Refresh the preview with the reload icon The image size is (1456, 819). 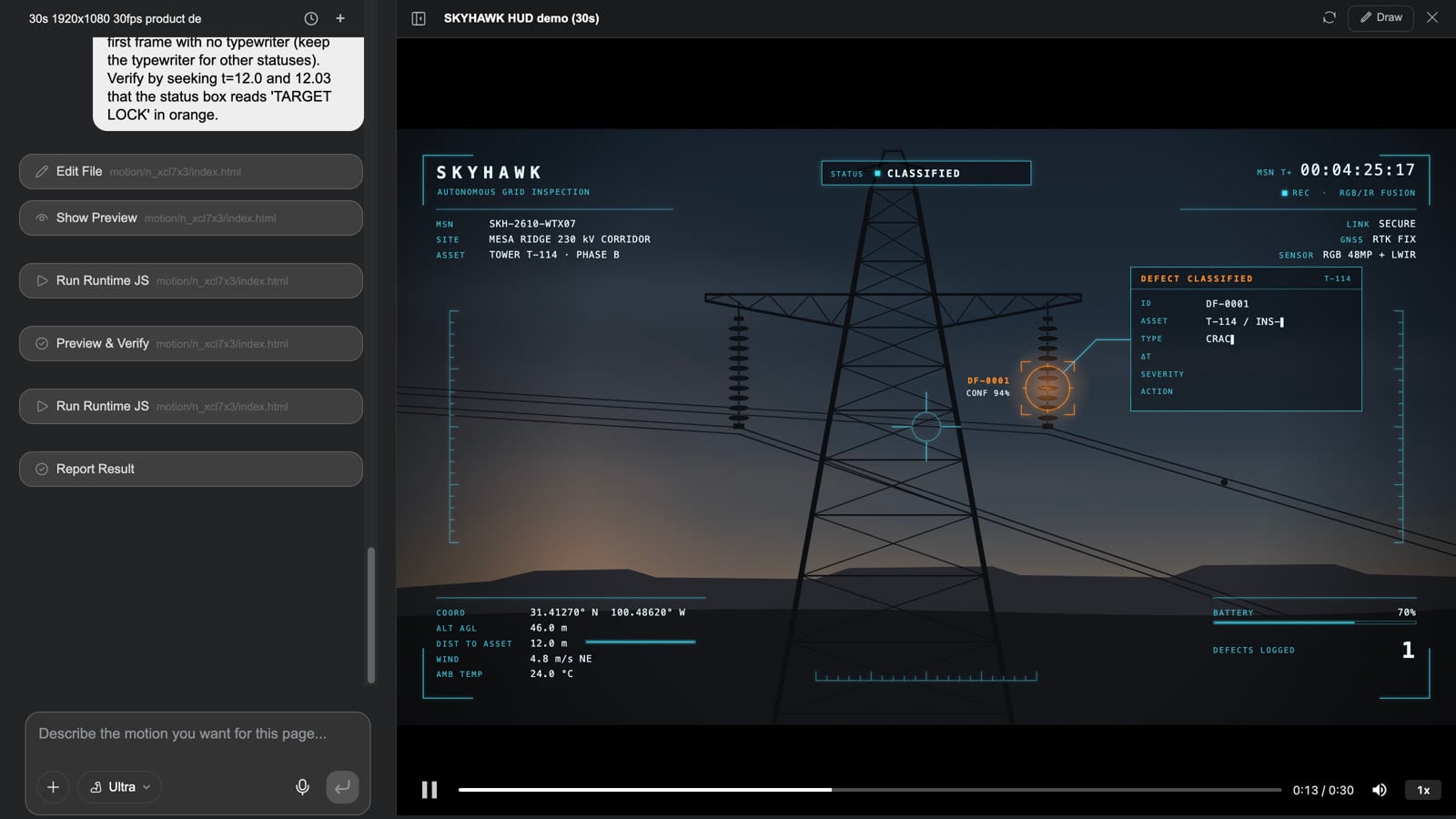tap(1330, 17)
